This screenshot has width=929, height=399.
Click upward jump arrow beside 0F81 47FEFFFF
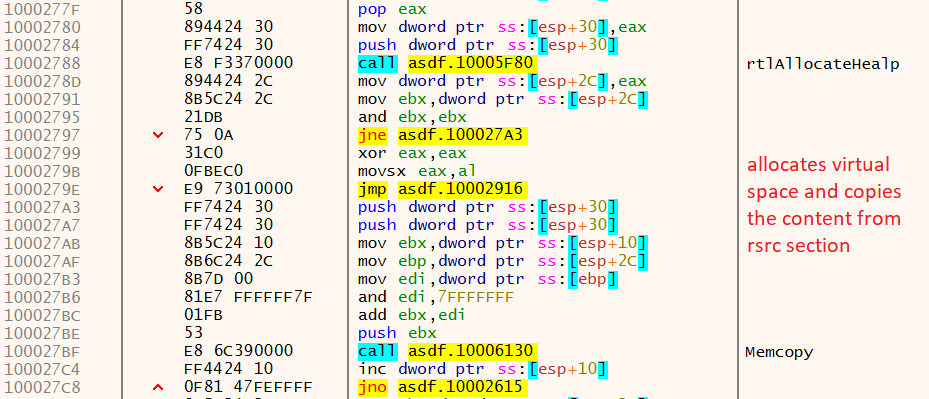pos(158,387)
